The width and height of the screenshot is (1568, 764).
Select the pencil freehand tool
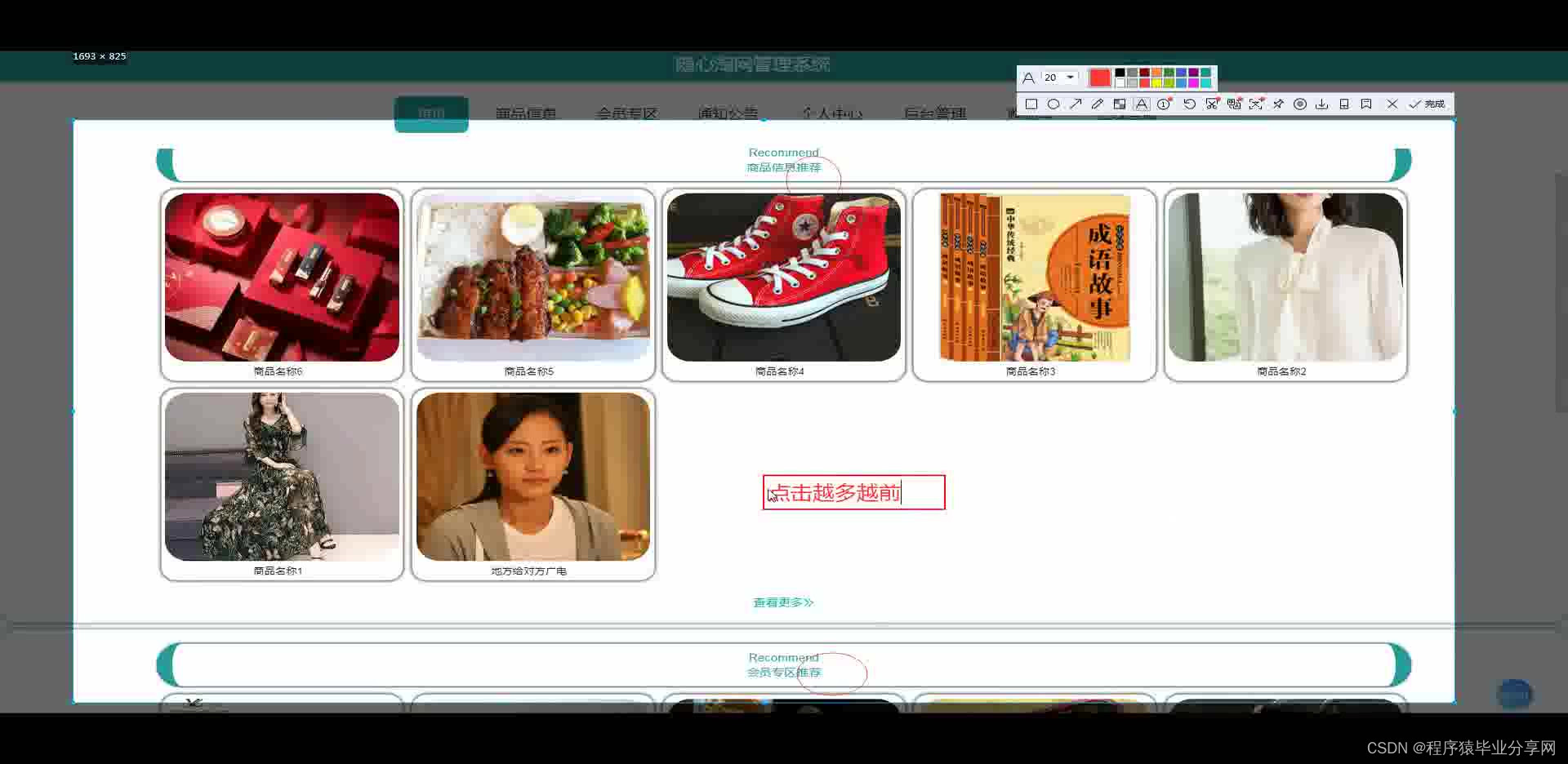click(x=1098, y=104)
